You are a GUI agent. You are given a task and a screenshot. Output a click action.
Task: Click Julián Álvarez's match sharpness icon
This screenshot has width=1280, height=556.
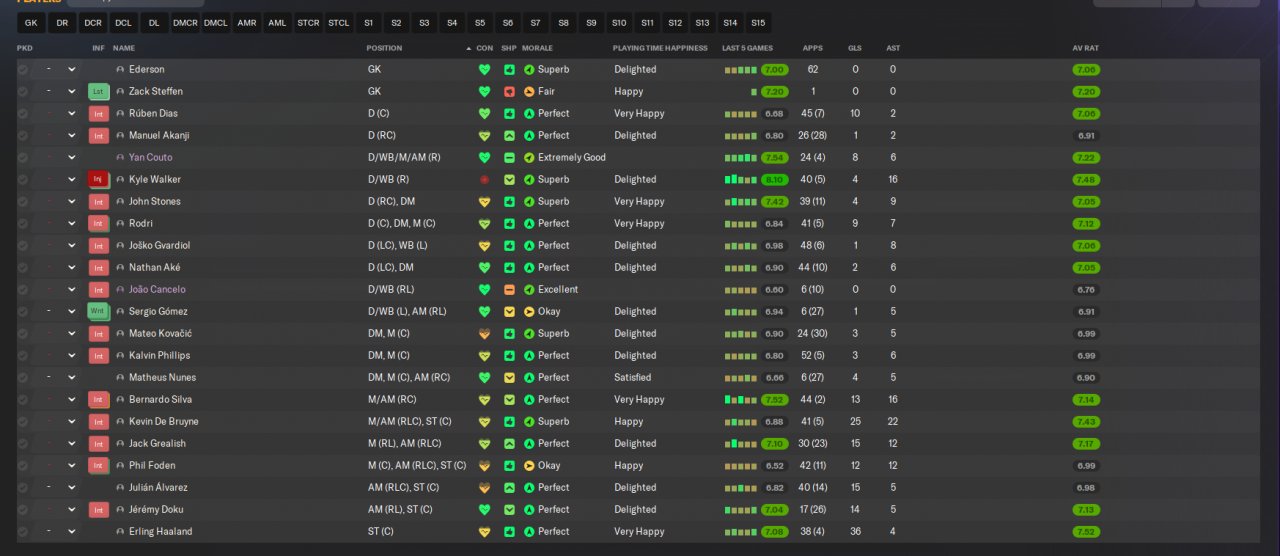click(x=509, y=488)
